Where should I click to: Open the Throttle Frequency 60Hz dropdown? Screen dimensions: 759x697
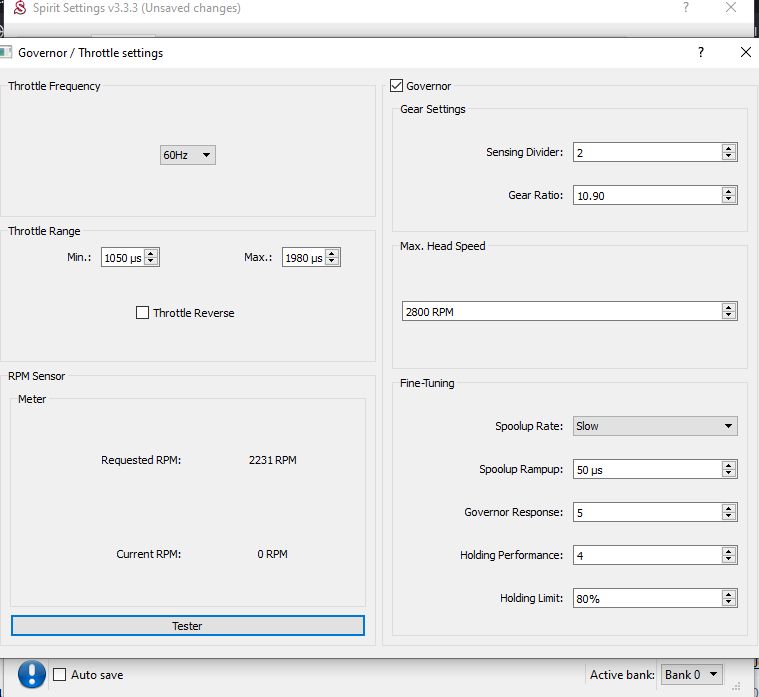[188, 155]
